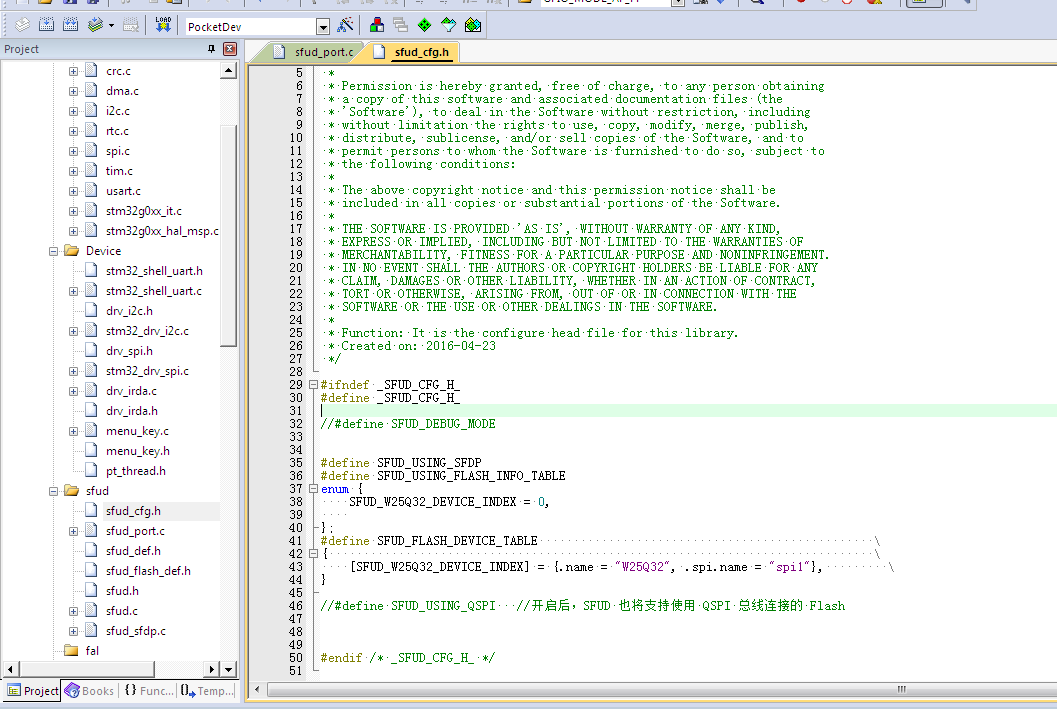Open Options for Target magic wand
This screenshot has height=709, width=1057.
(x=345, y=26)
